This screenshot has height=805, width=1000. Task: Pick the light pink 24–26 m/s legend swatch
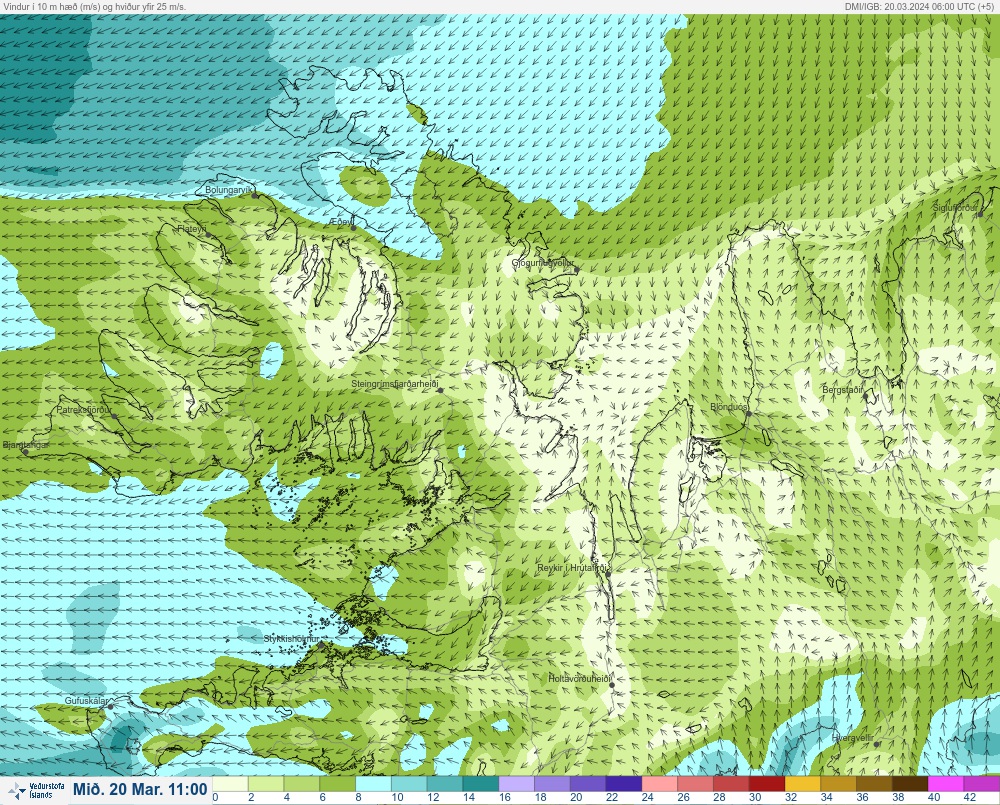(x=659, y=783)
